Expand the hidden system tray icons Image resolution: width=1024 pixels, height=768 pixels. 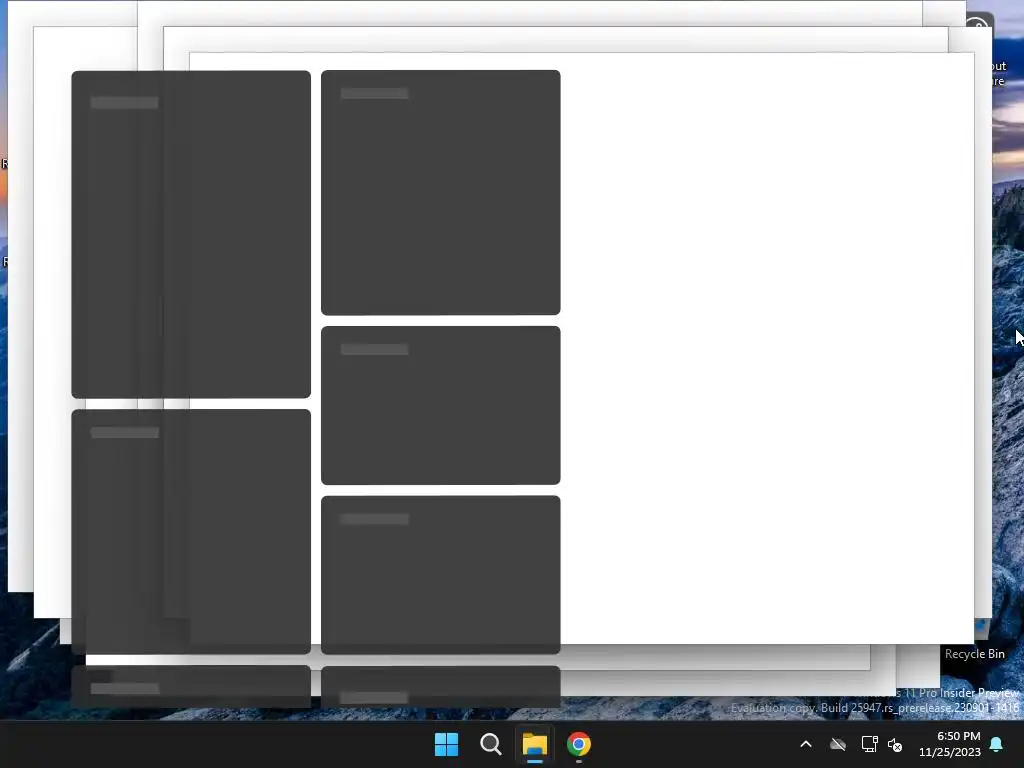pyautogui.click(x=806, y=744)
